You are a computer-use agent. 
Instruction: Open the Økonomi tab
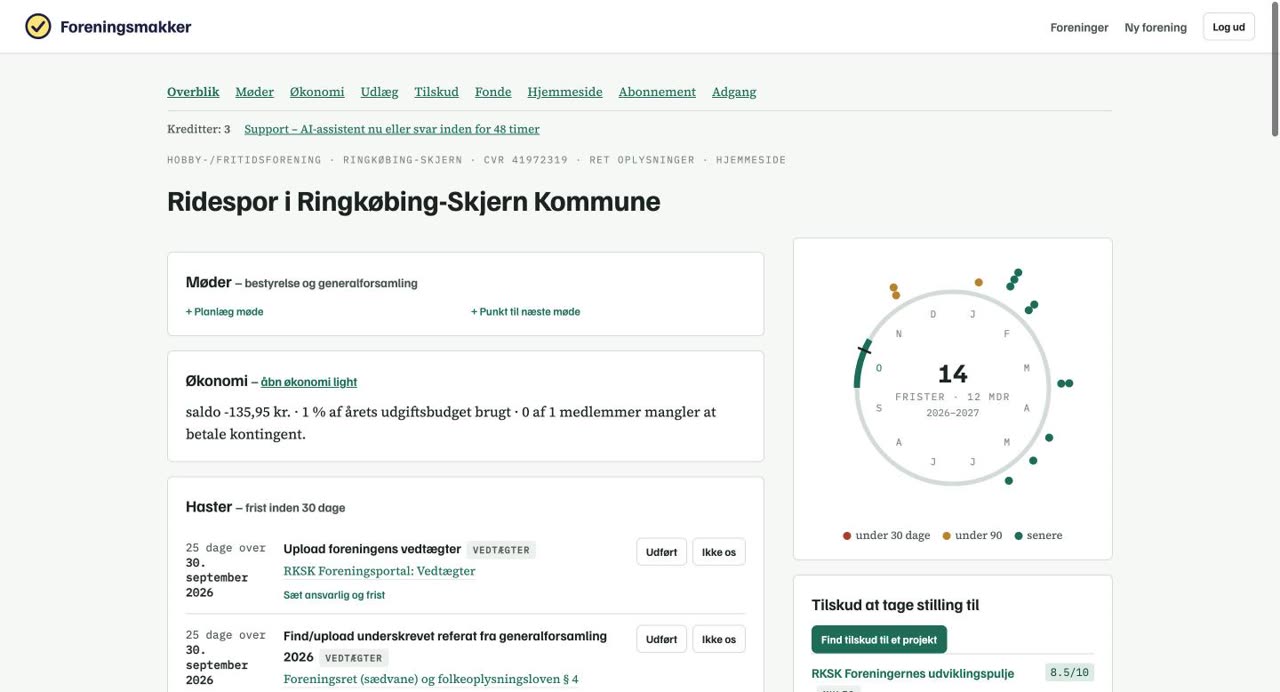[317, 92]
